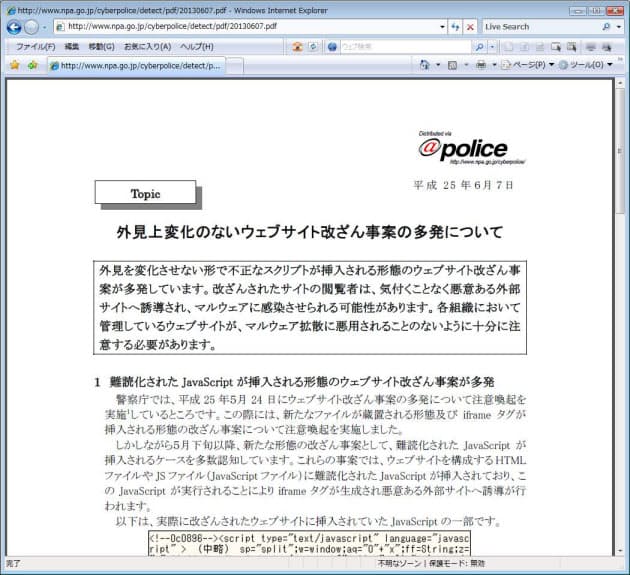The height and width of the screenshot is (575, 630).
Task: Select the npa.go.jp cyberpolice tab
Action: click(x=136, y=66)
